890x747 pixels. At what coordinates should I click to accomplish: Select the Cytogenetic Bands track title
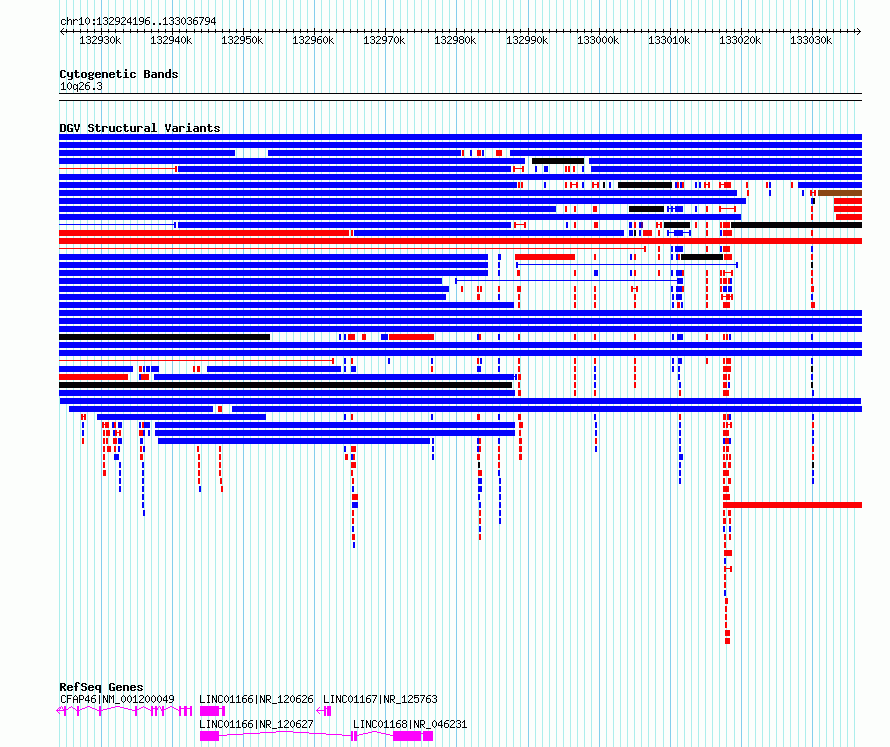119,74
